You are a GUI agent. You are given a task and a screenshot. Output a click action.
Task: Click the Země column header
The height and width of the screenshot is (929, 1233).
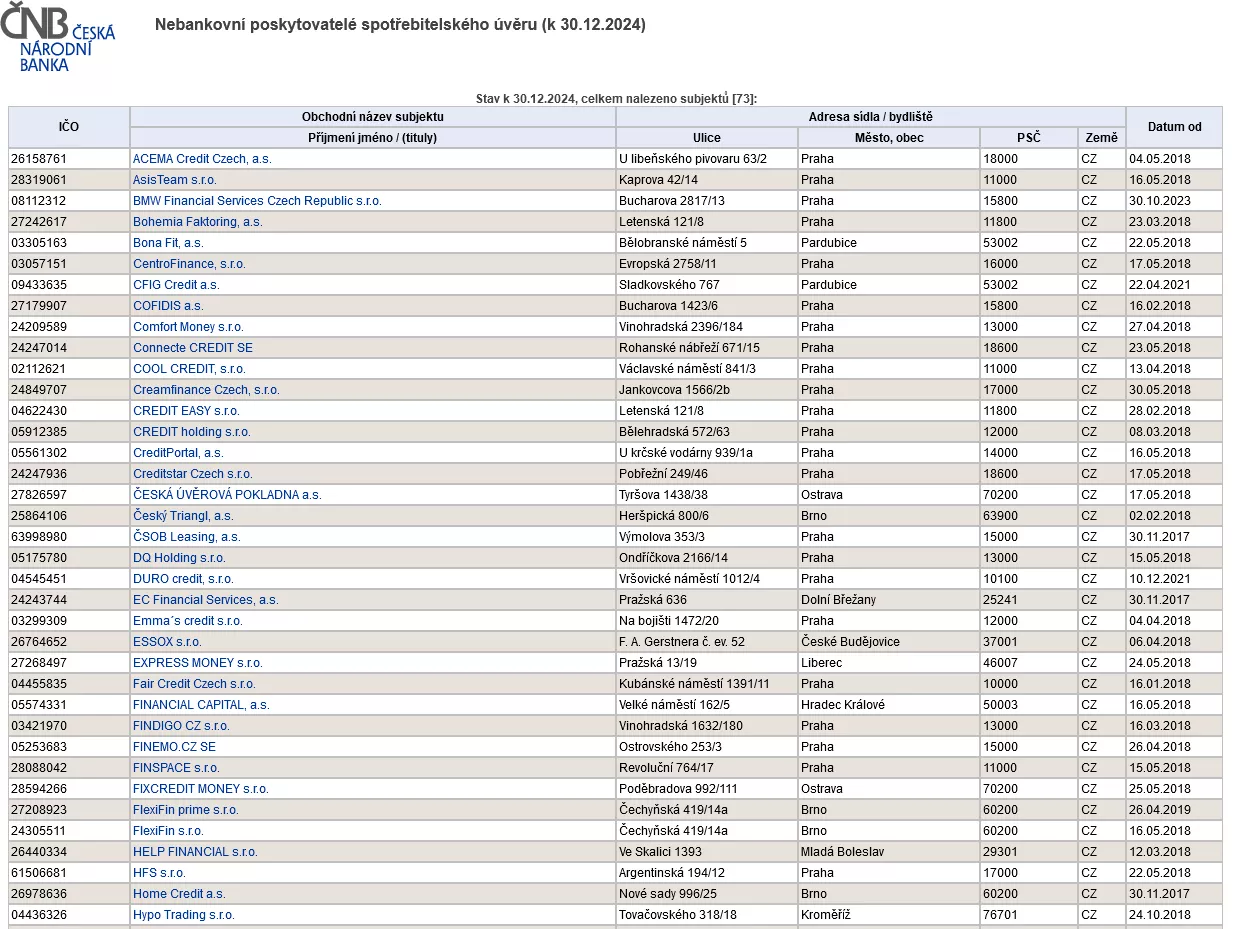(x=1102, y=138)
